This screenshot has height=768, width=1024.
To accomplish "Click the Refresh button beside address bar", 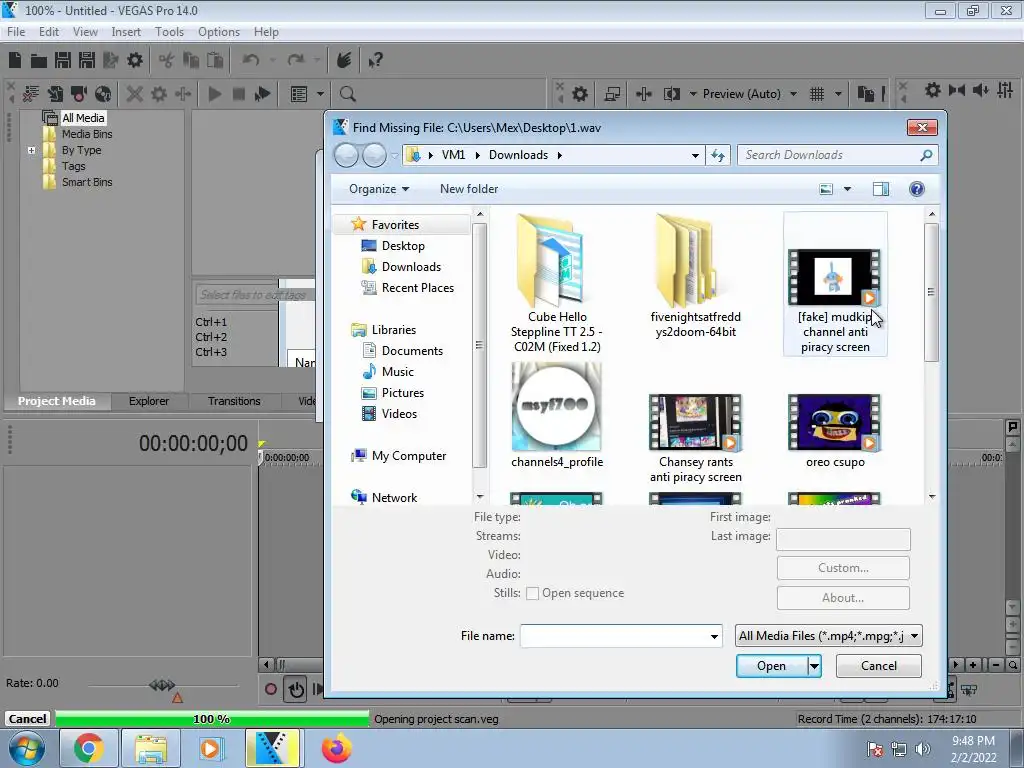I will [x=718, y=155].
